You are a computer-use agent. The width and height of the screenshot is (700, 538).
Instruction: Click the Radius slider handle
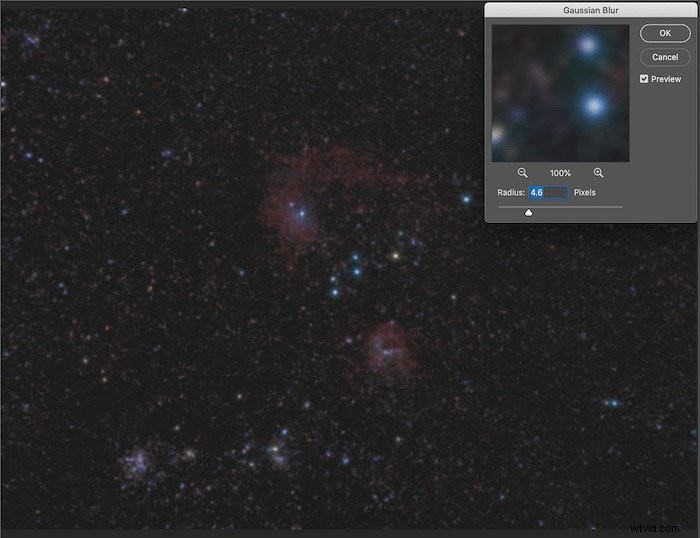528,212
